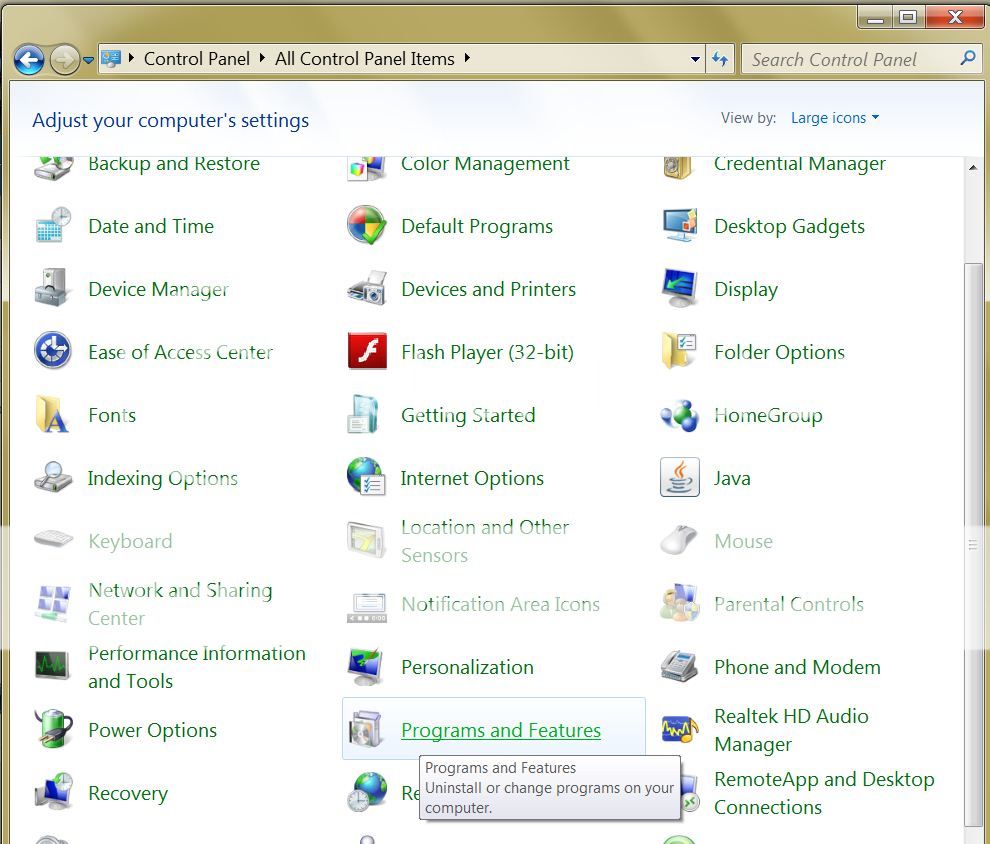Click the Mouse icon
The image size is (990, 844).
679,540
